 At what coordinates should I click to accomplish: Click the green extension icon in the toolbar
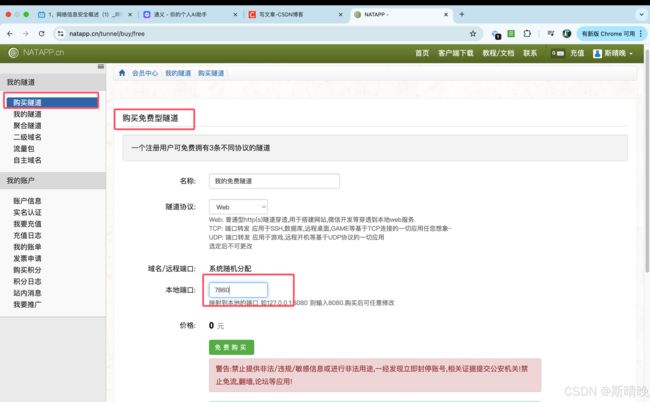coord(511,34)
